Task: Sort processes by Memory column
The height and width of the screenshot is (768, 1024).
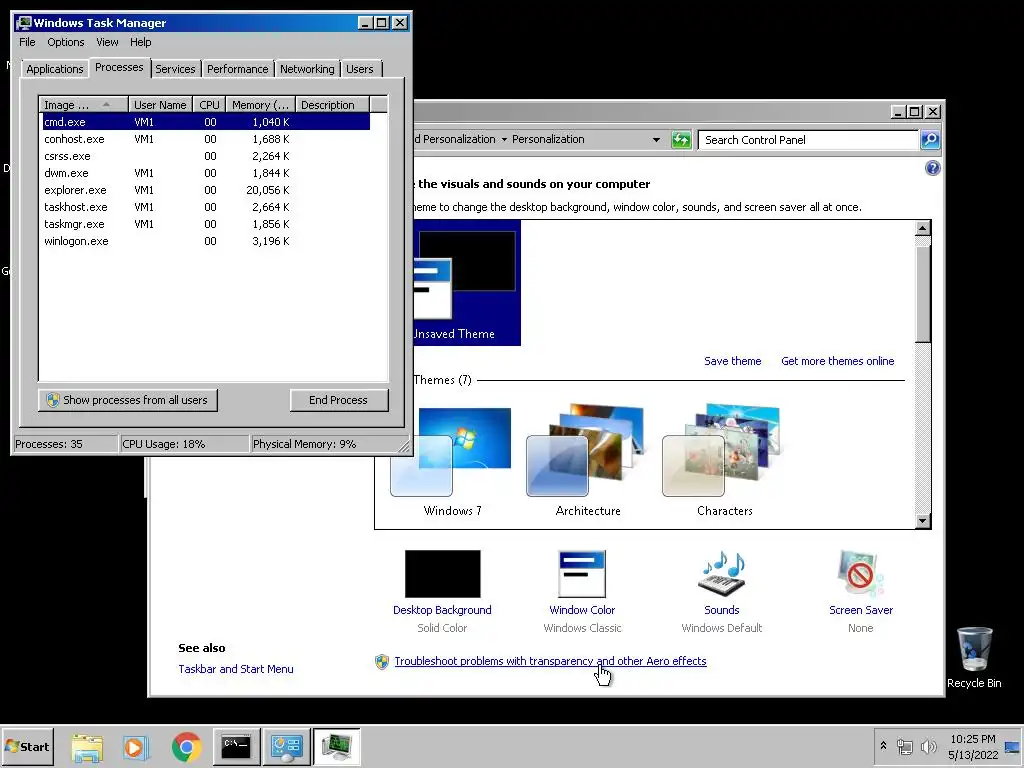Action: tap(261, 104)
